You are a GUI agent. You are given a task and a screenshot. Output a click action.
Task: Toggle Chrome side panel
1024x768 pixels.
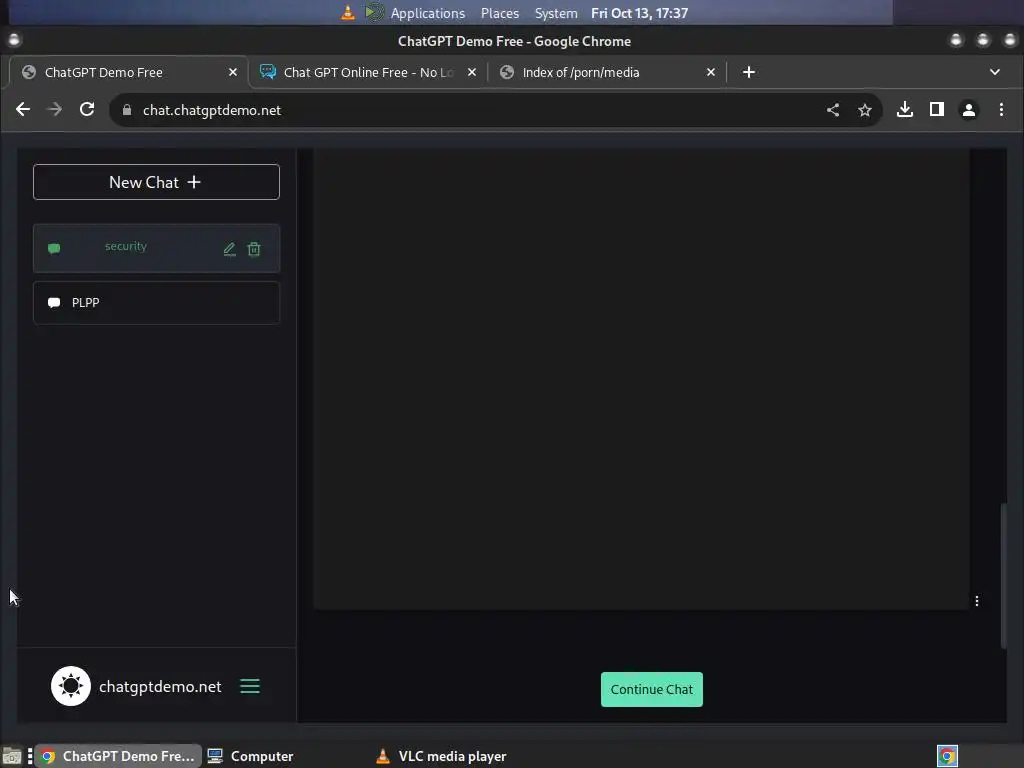pyautogui.click(x=936, y=109)
